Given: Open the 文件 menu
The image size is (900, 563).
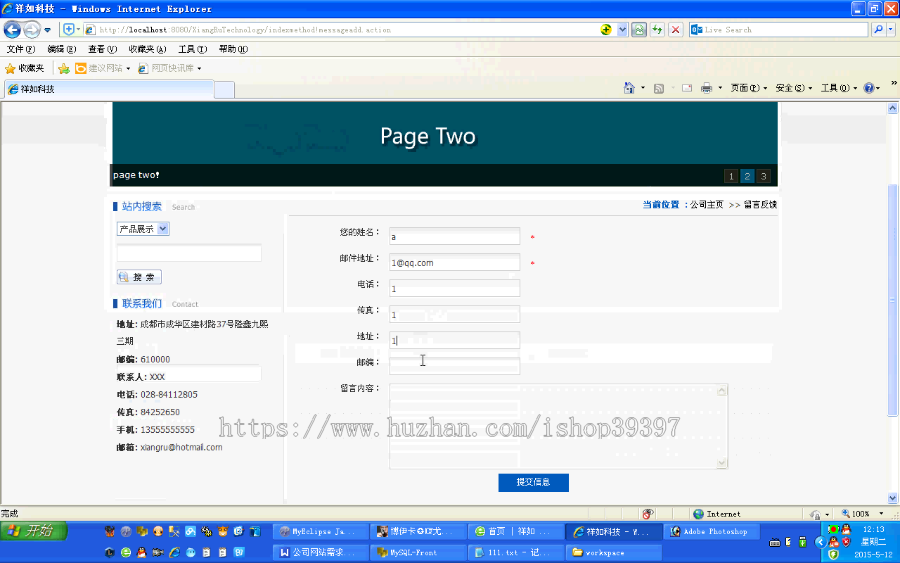Looking at the screenshot, I should point(21,49).
